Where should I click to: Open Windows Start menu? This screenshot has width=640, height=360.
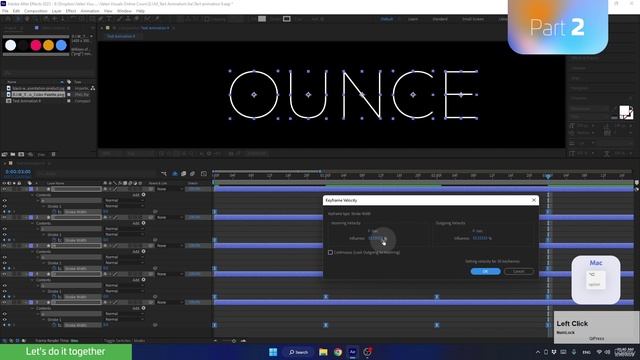coord(273,352)
